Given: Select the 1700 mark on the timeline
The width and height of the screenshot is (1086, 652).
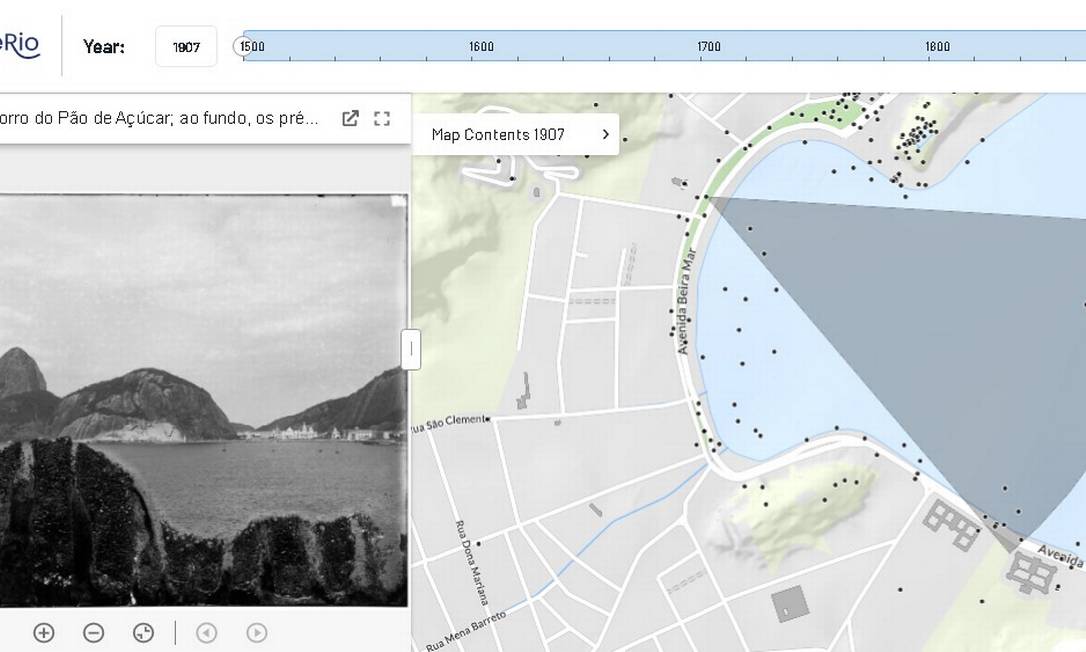Looking at the screenshot, I should coord(709,47).
